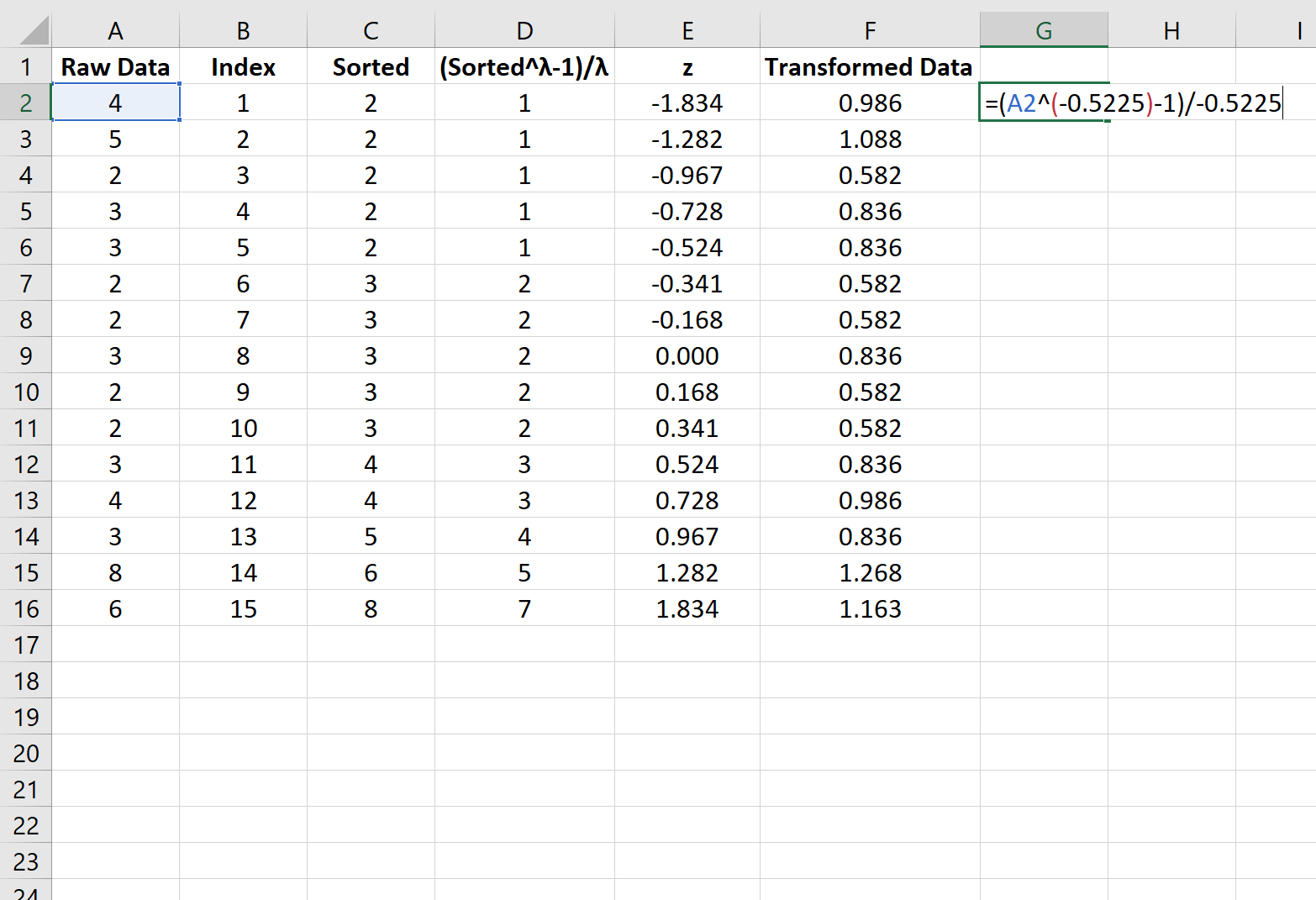
Task: Click empty cell A17
Action: point(116,645)
